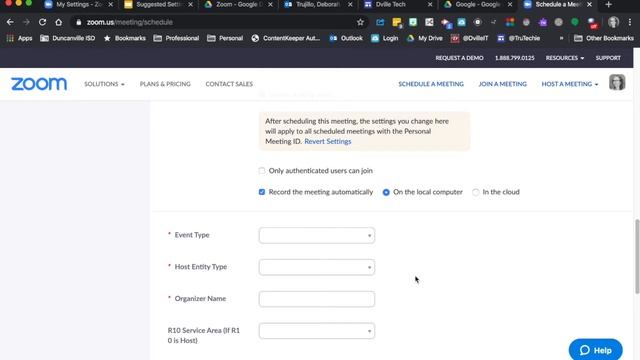The image size is (640, 360).
Task: Click the blue share extension icon in toolbar
Action: pyautogui.click(x=380, y=22)
